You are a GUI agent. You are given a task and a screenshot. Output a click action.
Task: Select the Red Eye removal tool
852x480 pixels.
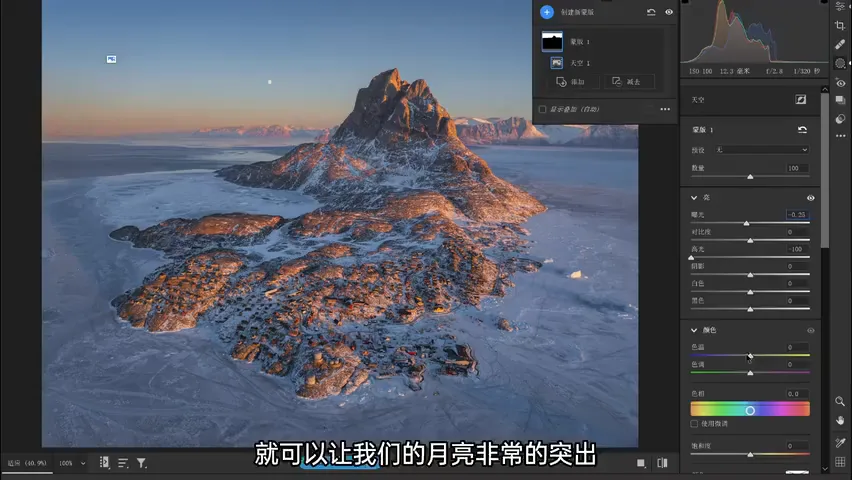coord(840,83)
